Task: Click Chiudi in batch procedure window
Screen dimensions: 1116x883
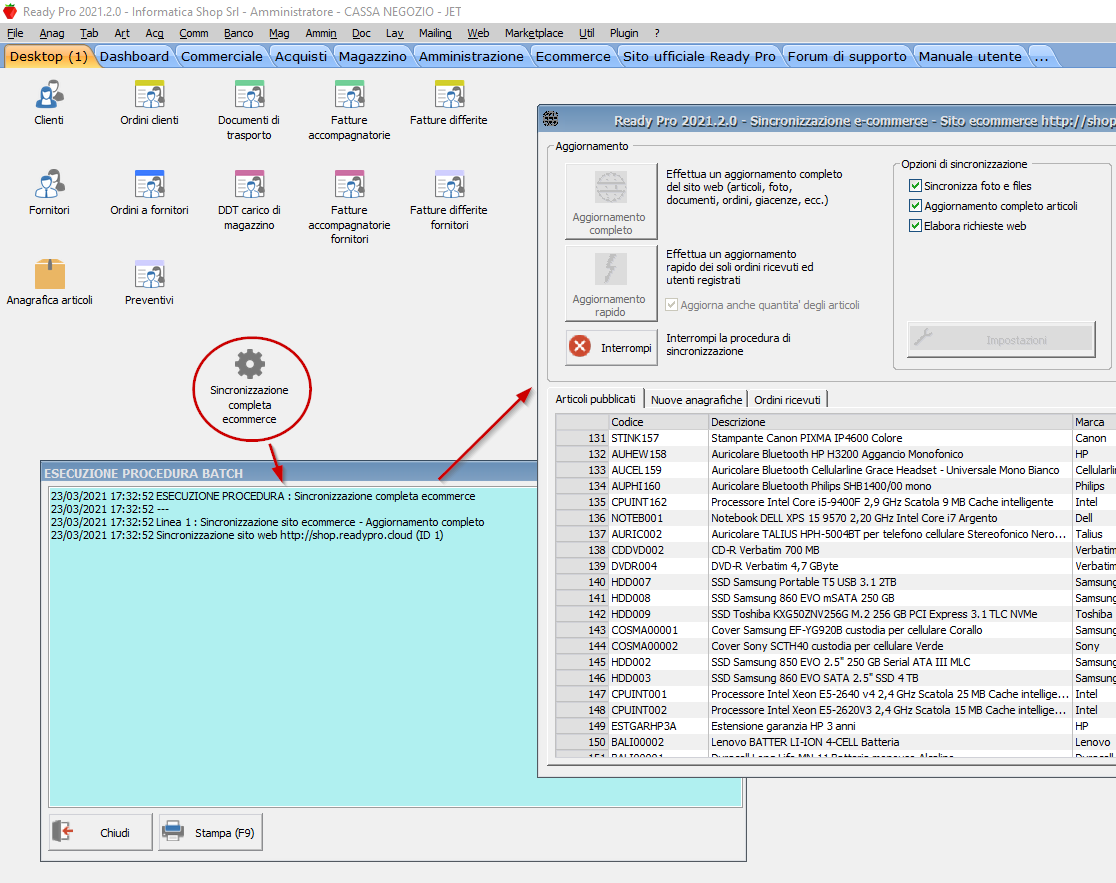Action: click(100, 832)
